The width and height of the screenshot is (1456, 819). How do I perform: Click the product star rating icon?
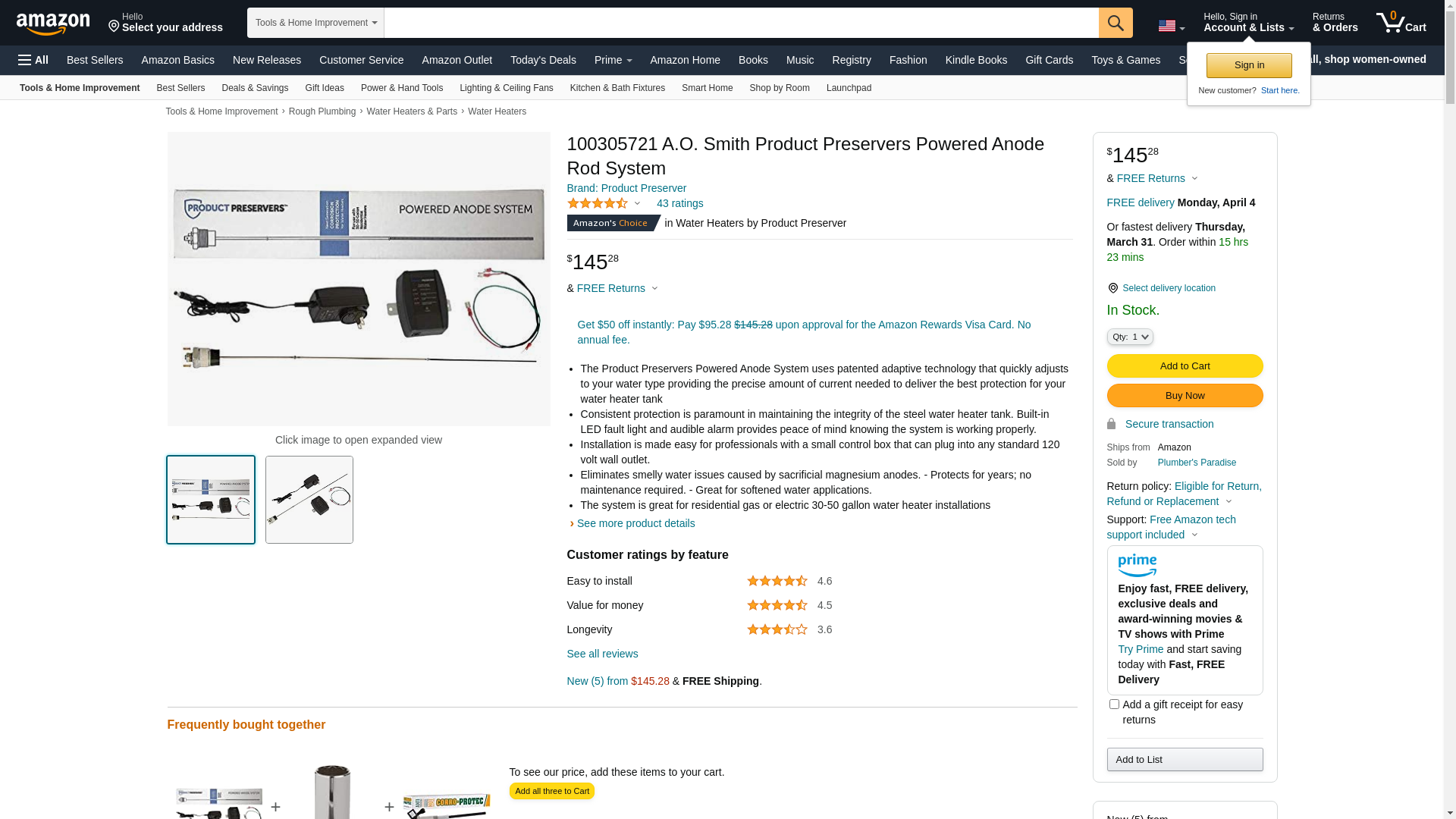tap(598, 203)
